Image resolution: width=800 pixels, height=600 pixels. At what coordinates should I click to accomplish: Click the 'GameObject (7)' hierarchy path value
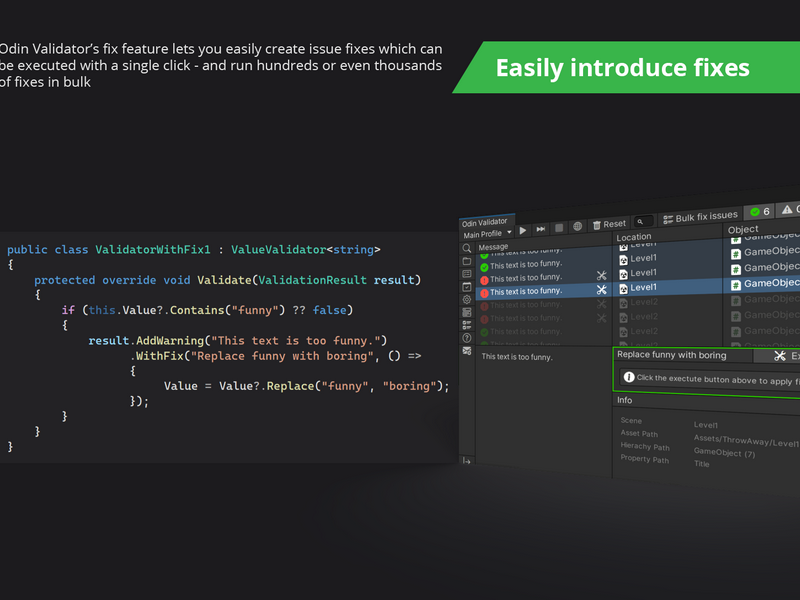[724, 453]
